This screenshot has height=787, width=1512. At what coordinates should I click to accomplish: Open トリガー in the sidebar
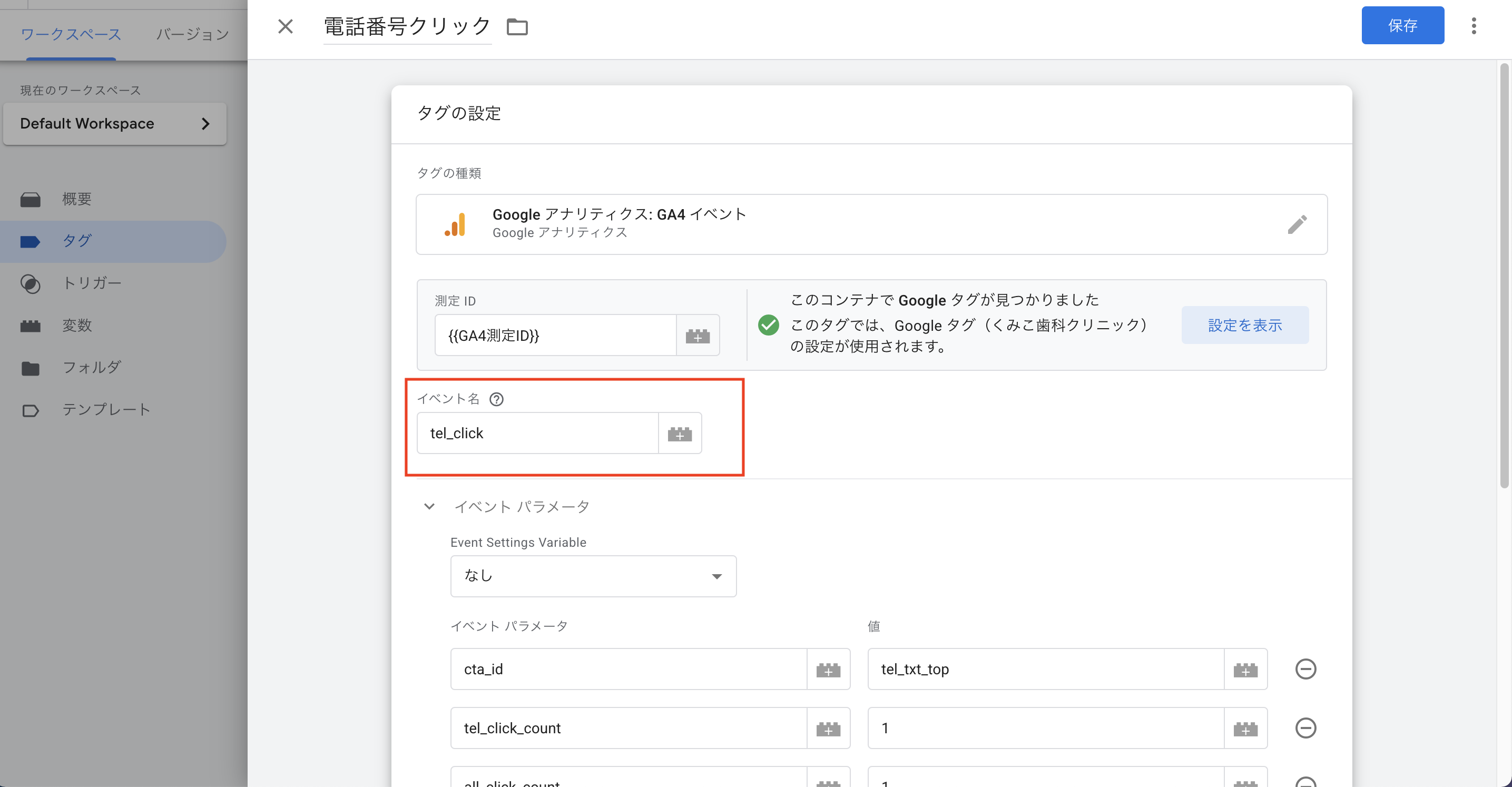pos(92,283)
